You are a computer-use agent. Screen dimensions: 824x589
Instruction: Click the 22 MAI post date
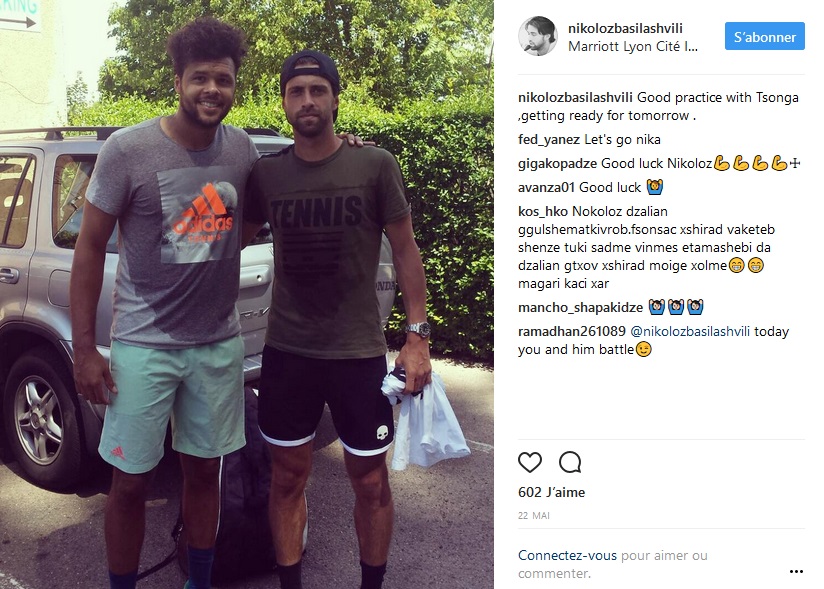[x=534, y=515]
